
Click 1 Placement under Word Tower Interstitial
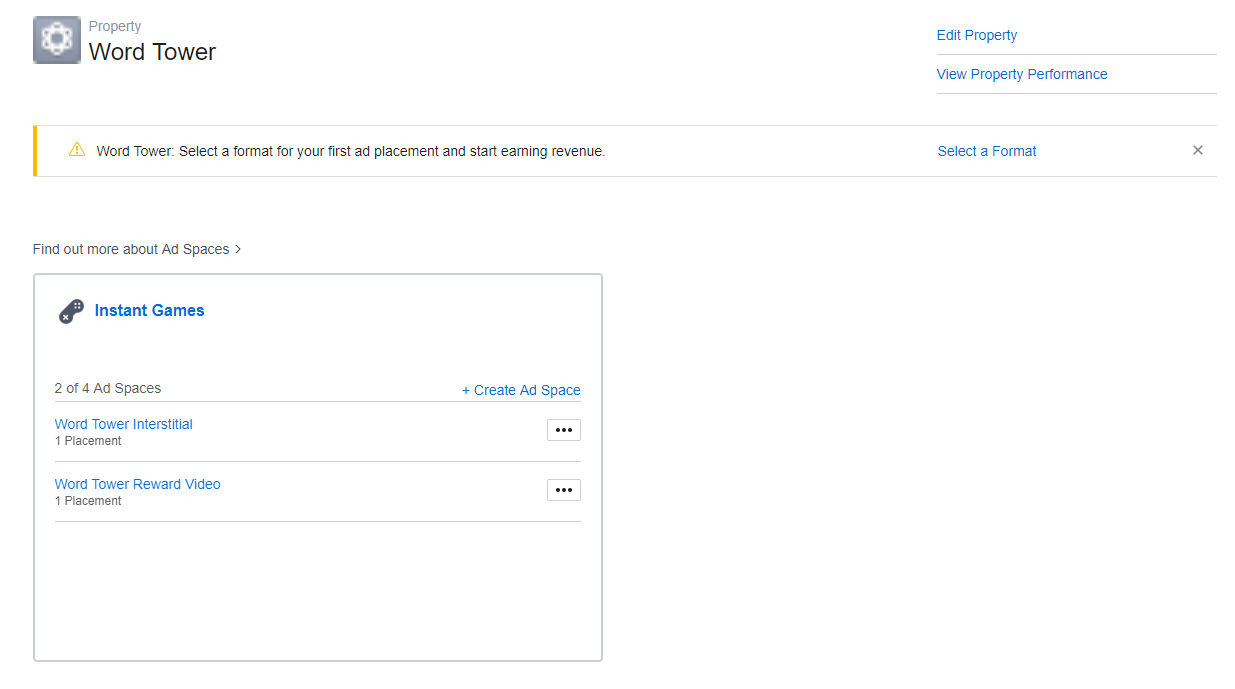point(88,441)
